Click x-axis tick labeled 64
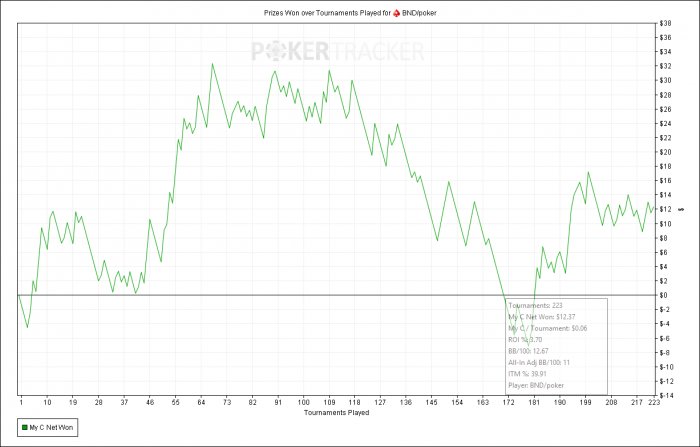Image resolution: width=700 pixels, height=447 pixels. (x=201, y=402)
